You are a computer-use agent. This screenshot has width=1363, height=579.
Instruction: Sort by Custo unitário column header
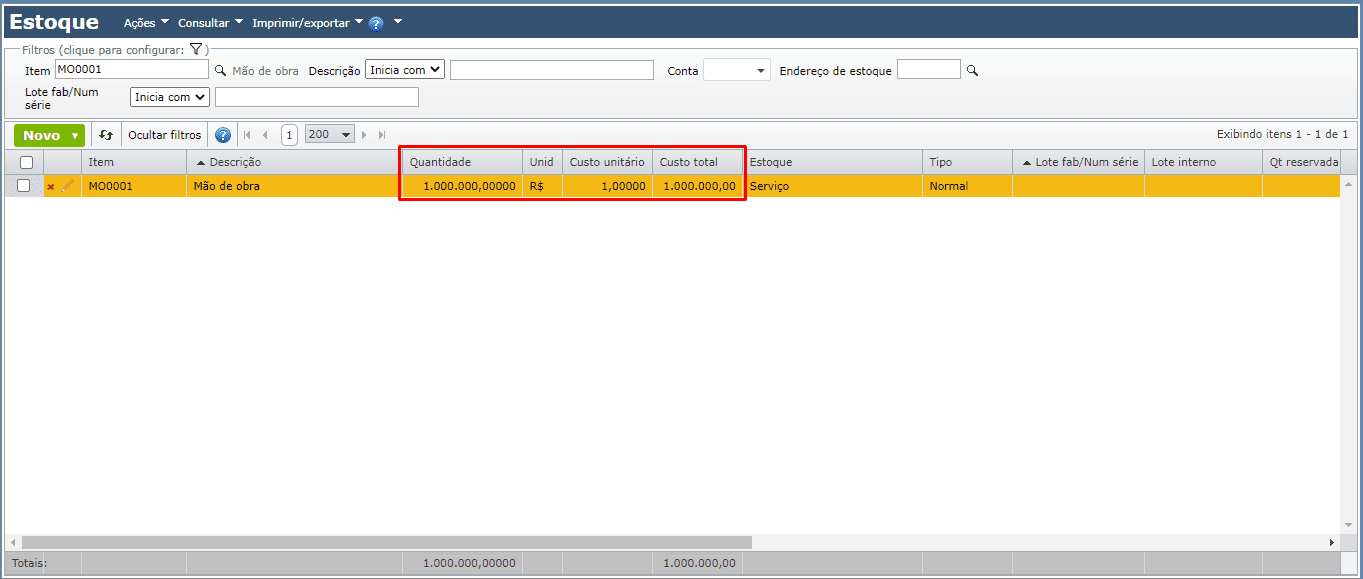point(607,162)
